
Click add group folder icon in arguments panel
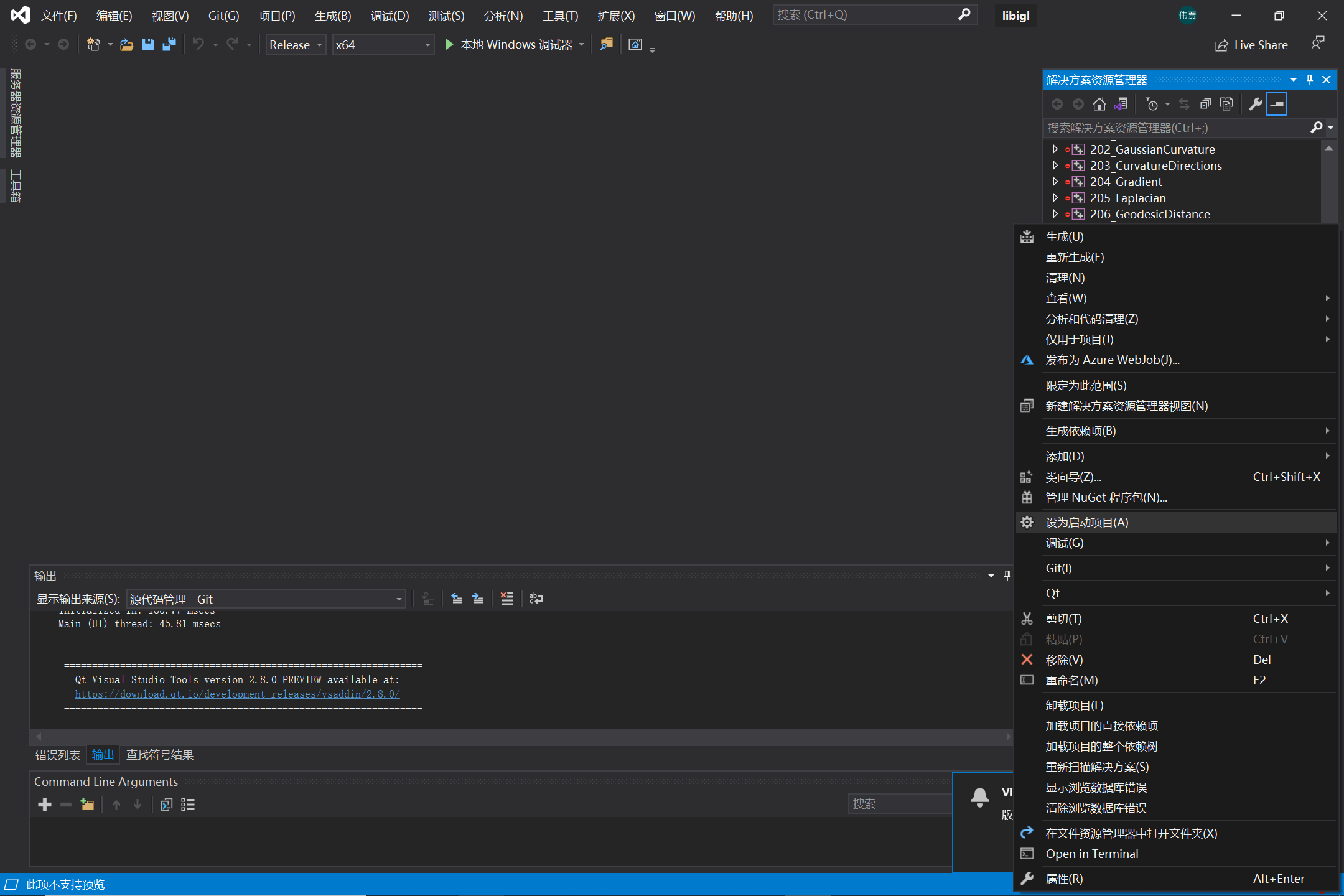87,805
